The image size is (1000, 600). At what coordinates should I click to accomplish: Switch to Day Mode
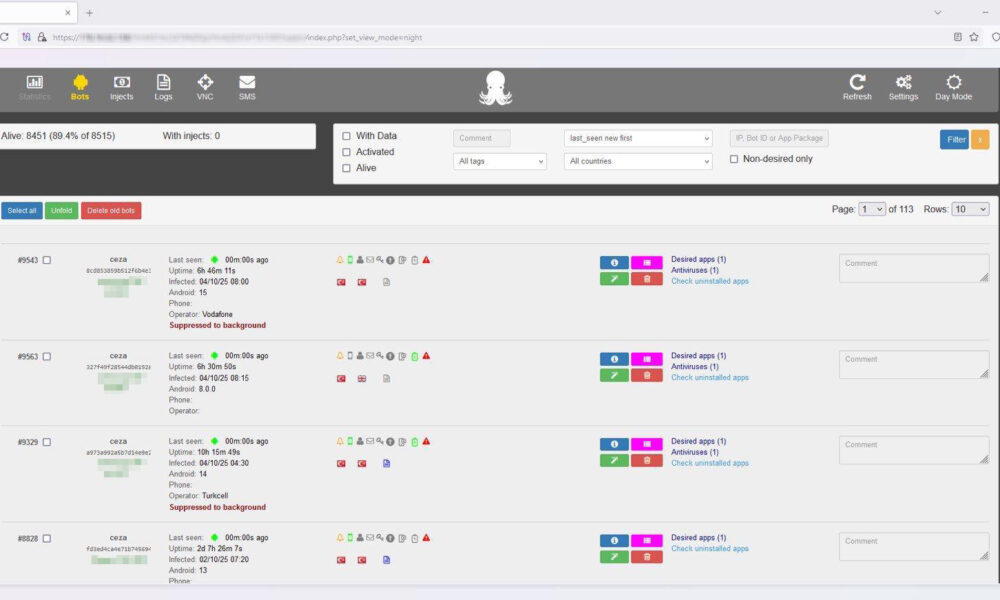(x=953, y=84)
